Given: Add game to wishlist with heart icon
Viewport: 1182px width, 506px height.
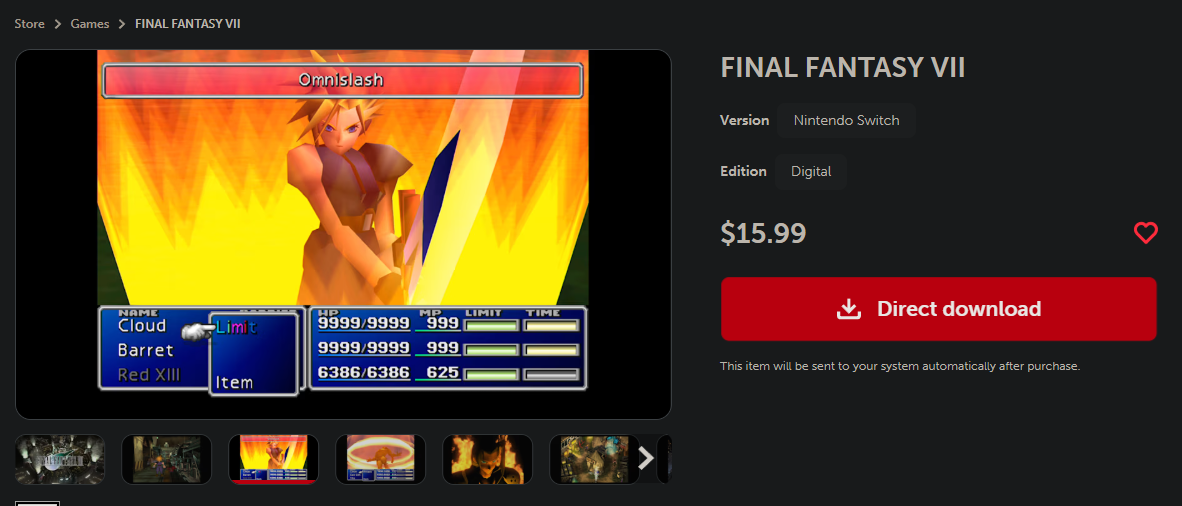Looking at the screenshot, I should point(1145,233).
